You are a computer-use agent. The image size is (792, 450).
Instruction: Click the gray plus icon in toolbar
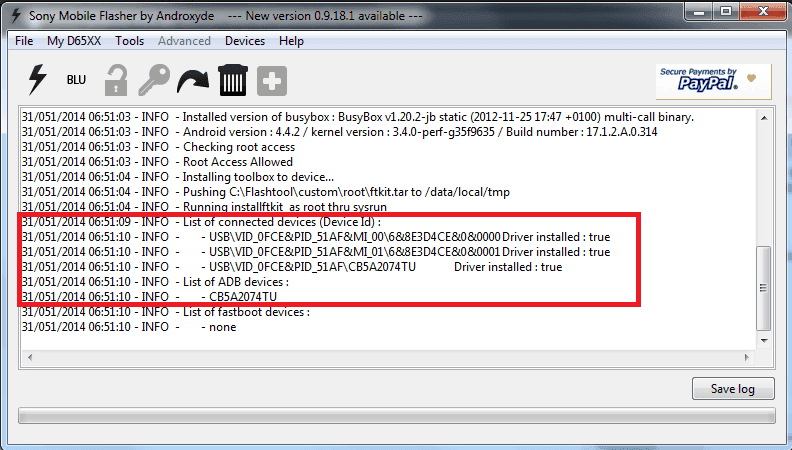[x=272, y=81]
